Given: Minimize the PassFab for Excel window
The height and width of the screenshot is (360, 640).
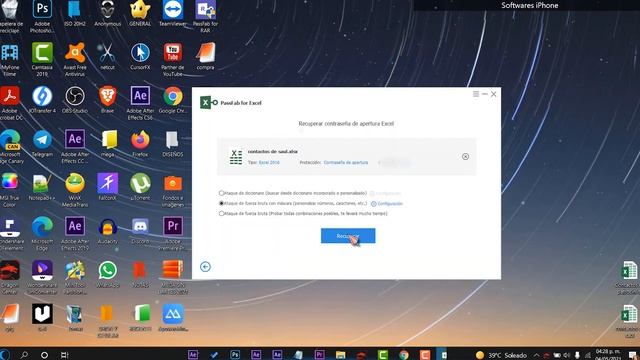Looking at the screenshot, I should click(x=484, y=94).
